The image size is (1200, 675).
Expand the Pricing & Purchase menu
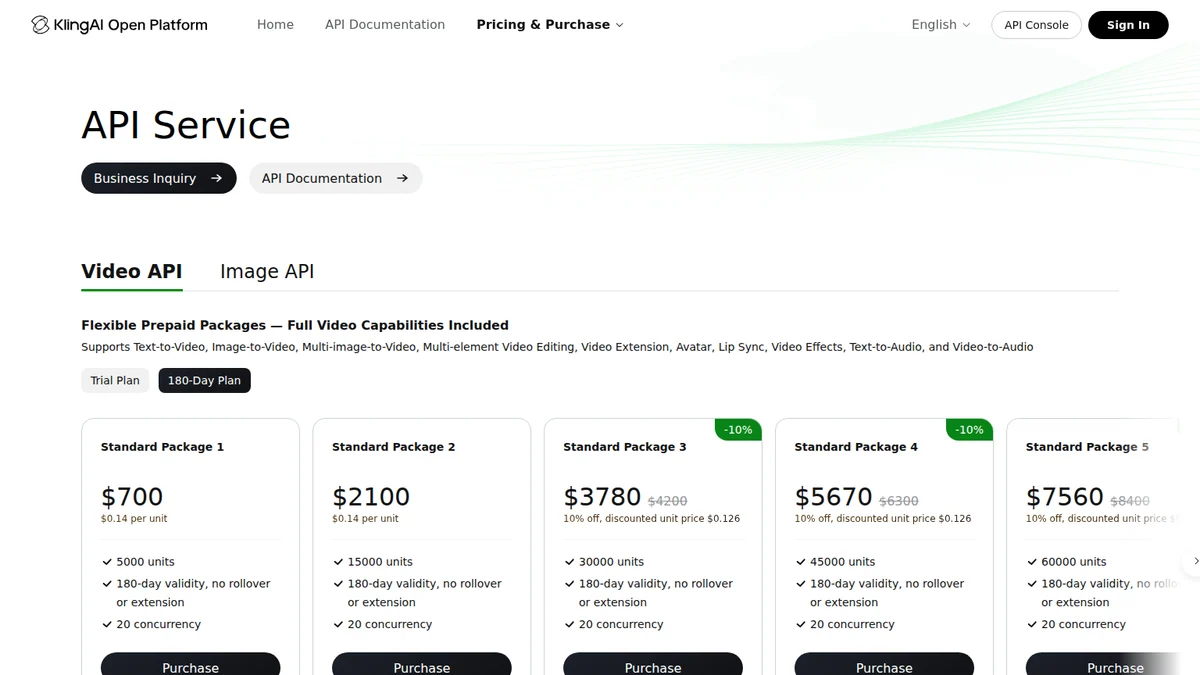pyautogui.click(x=550, y=25)
